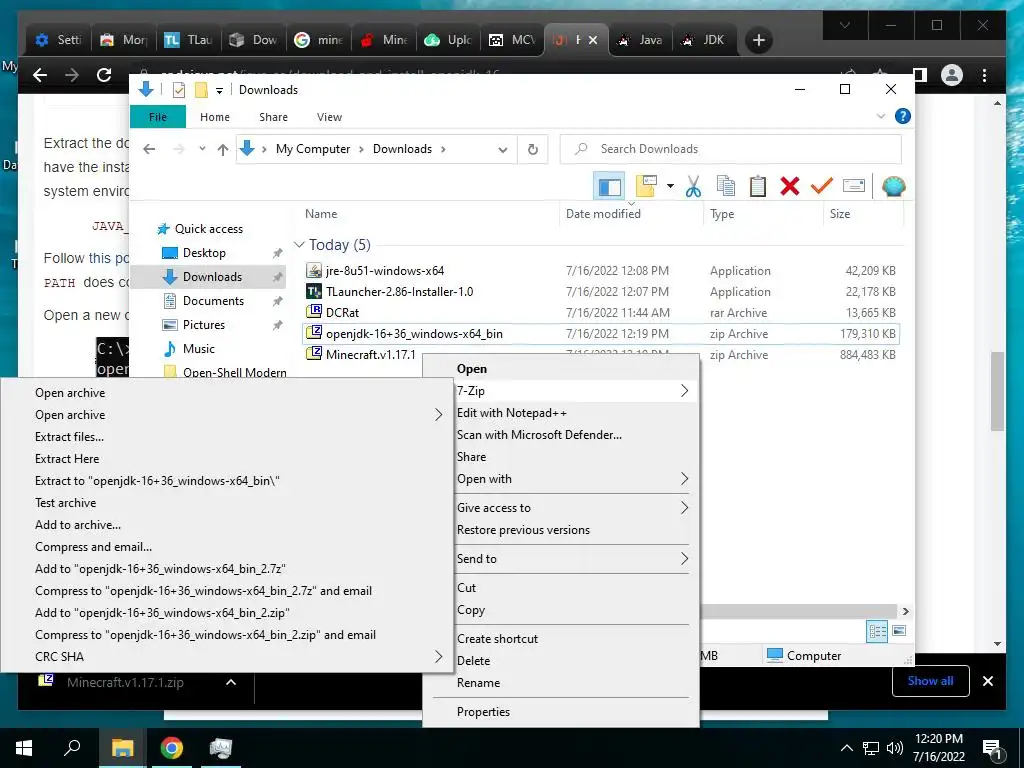
Task: Sort files by Size column header
Action: tap(840, 214)
